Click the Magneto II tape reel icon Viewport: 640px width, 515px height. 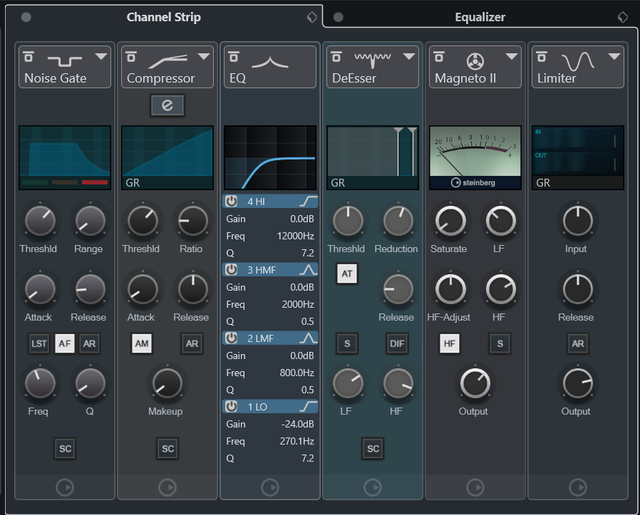pos(475,61)
